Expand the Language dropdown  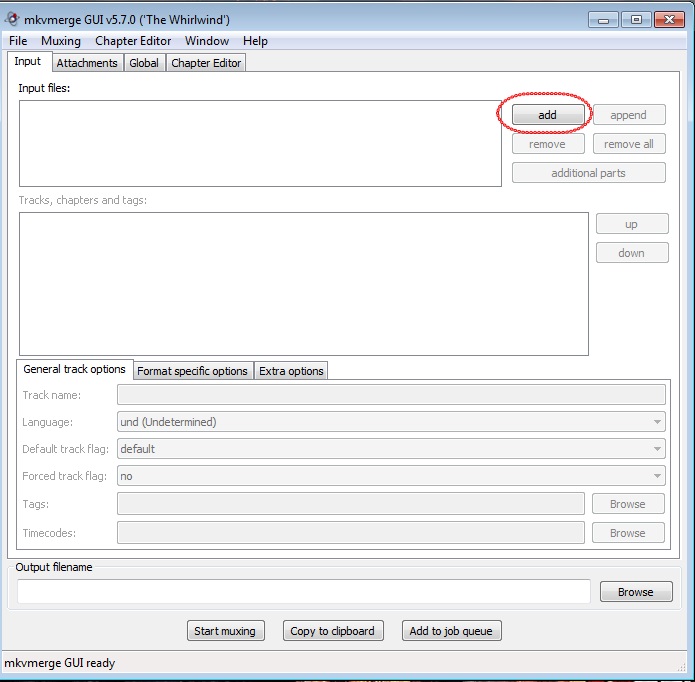point(391,422)
